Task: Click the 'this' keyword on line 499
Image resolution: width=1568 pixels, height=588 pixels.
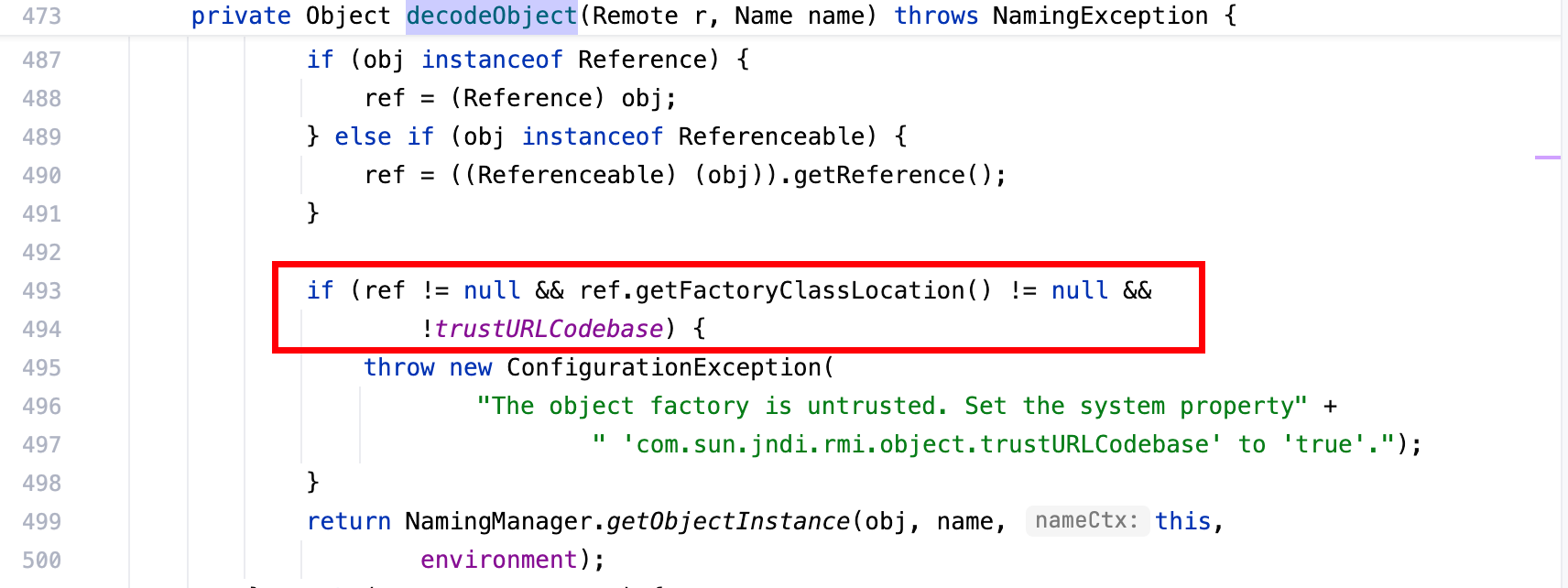Action: (x=1181, y=521)
